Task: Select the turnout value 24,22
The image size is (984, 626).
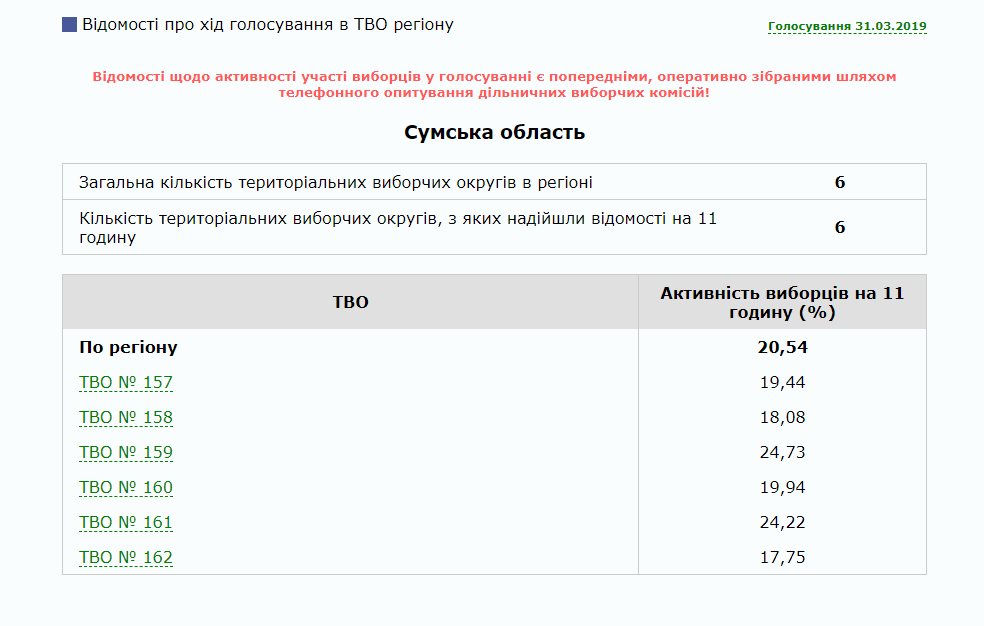Action: point(783,523)
